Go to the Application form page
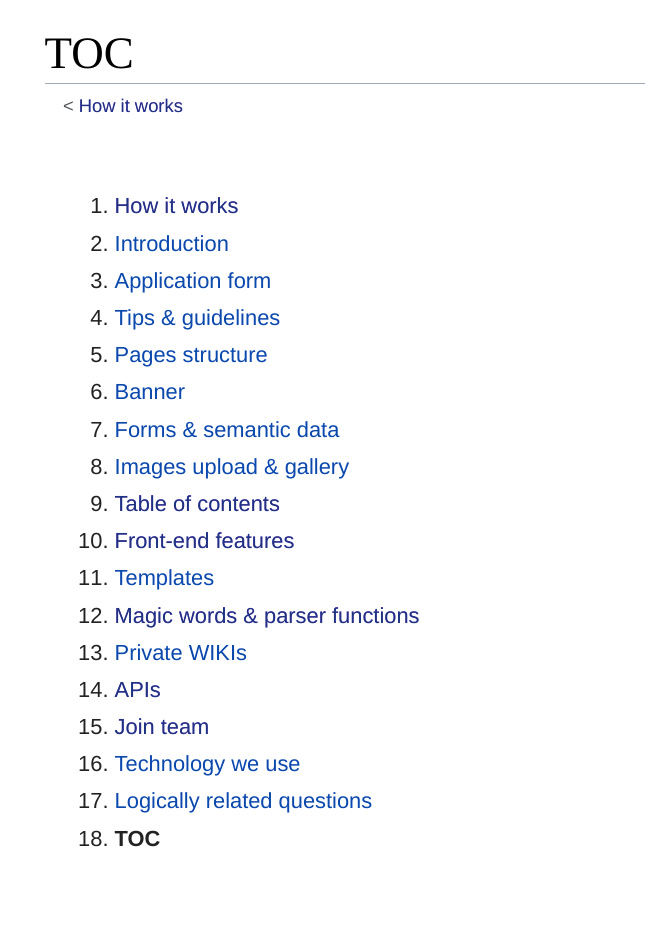Image resolution: width=645 pixels, height=942 pixels. point(192,281)
